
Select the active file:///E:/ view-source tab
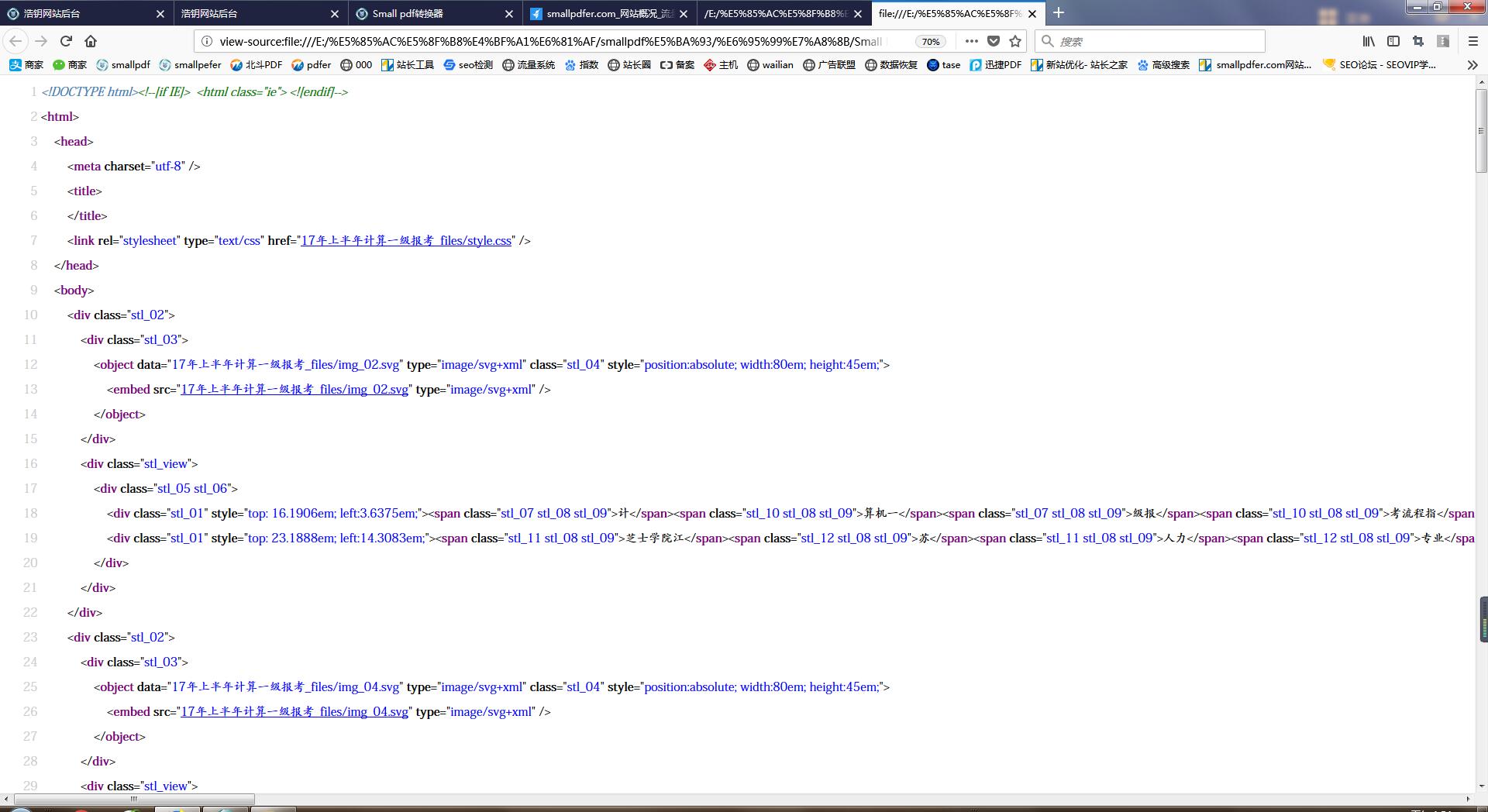958,13
